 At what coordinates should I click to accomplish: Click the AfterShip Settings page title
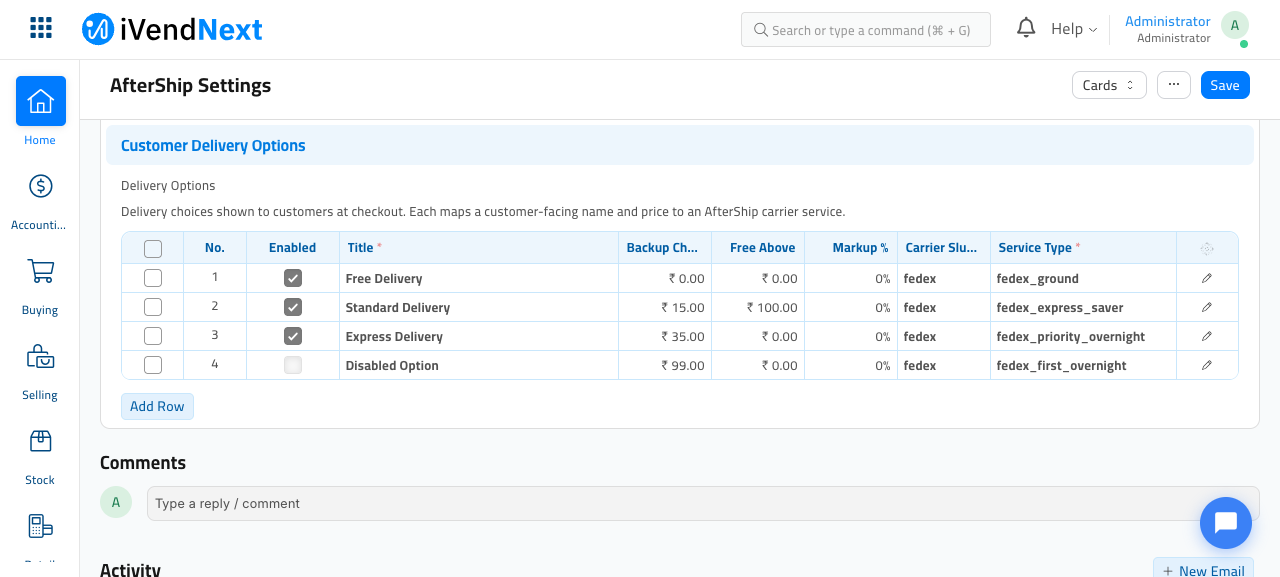click(x=190, y=85)
